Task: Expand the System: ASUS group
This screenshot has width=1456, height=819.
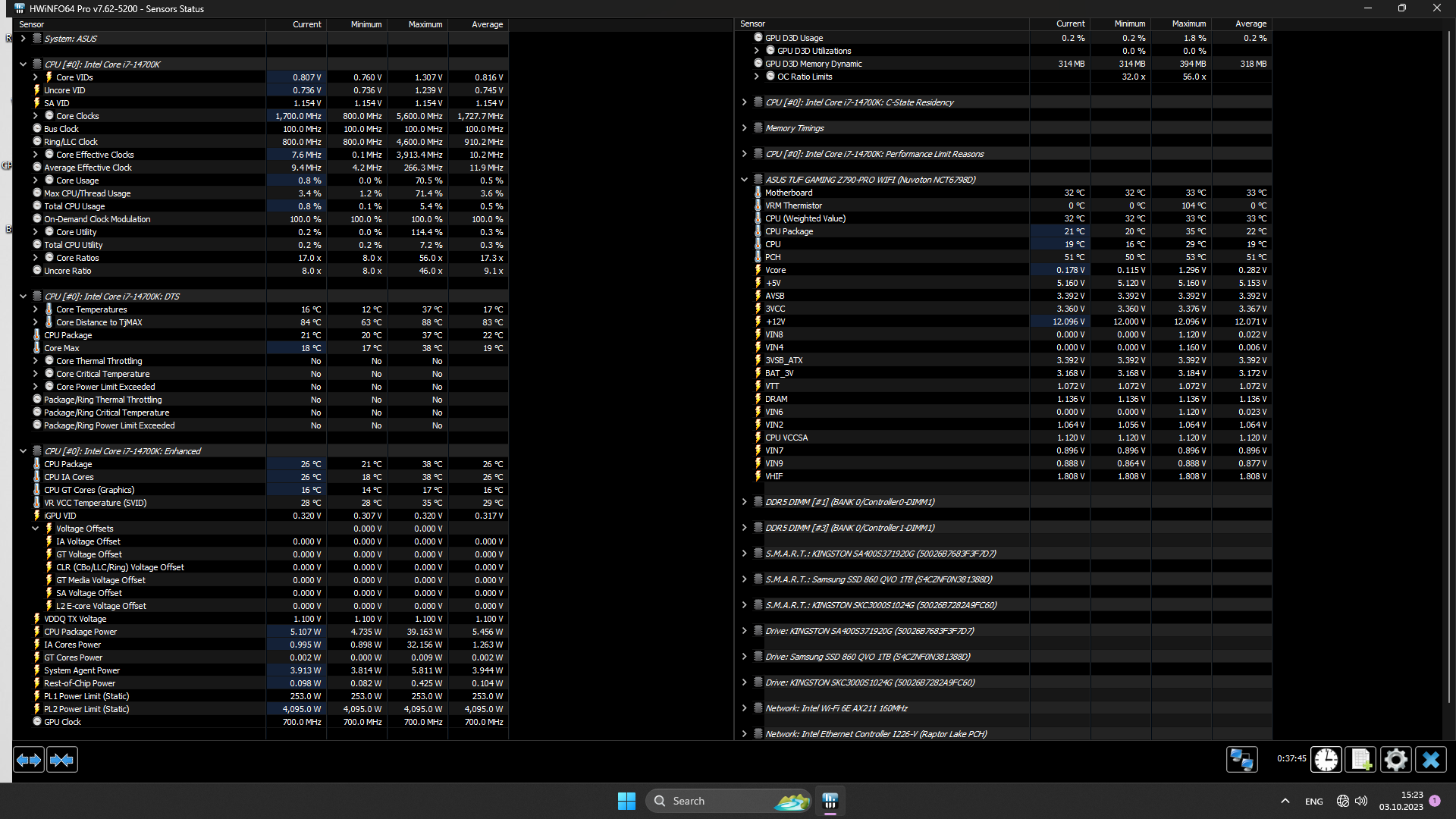Action: click(x=23, y=38)
